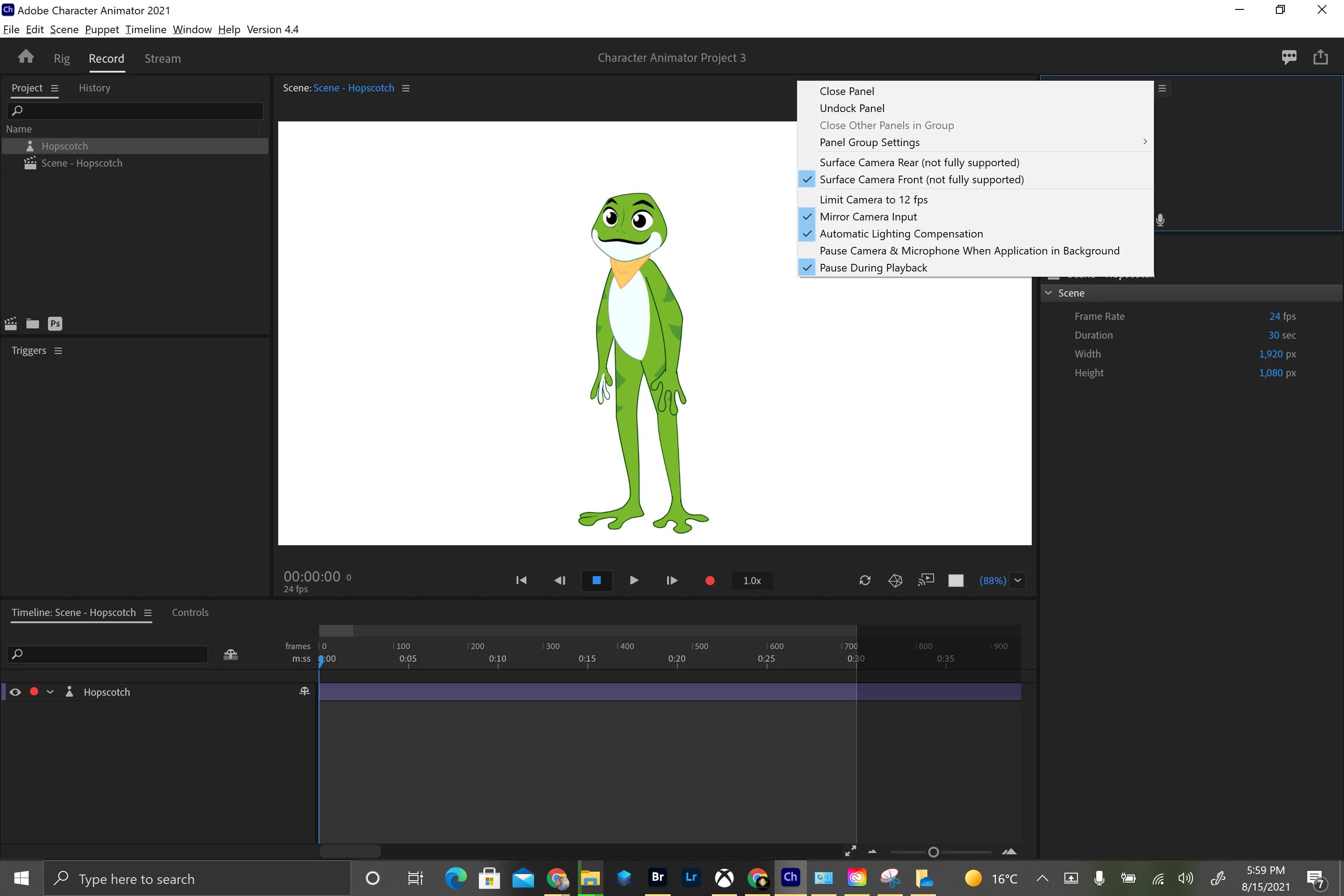Click the Home icon in workspace bar

(26, 57)
